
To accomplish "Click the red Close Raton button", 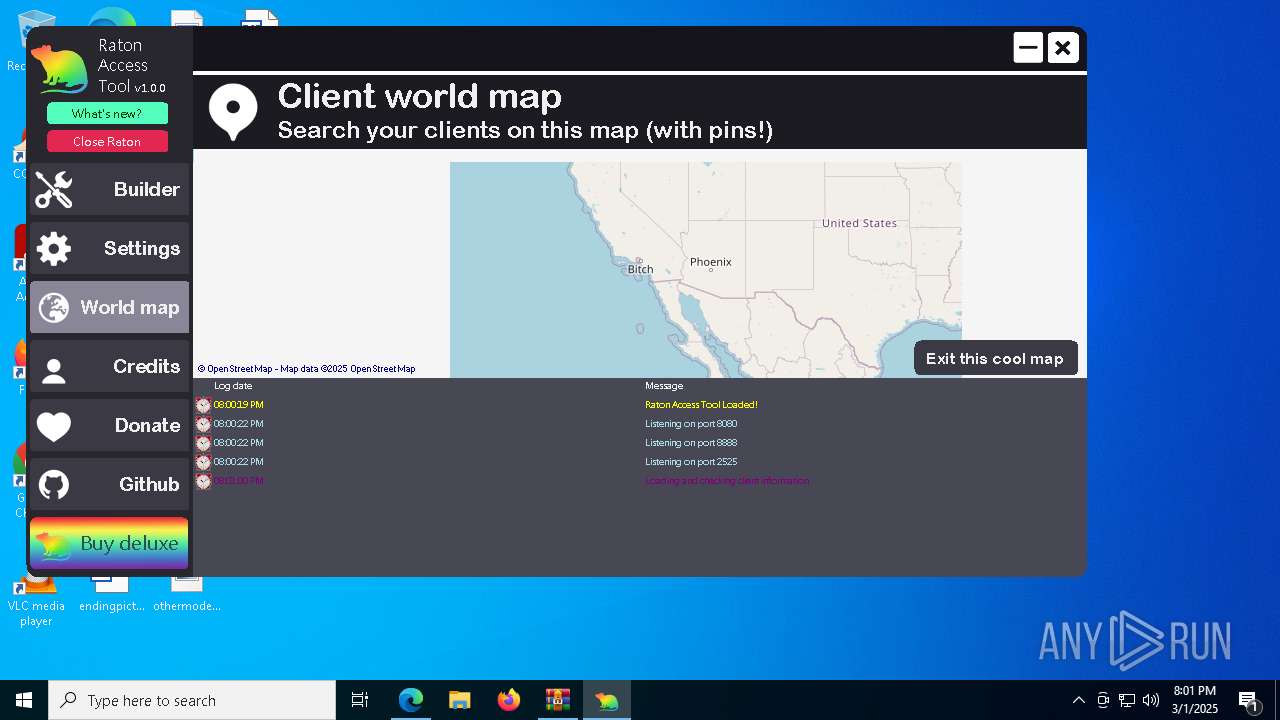I will (x=107, y=141).
